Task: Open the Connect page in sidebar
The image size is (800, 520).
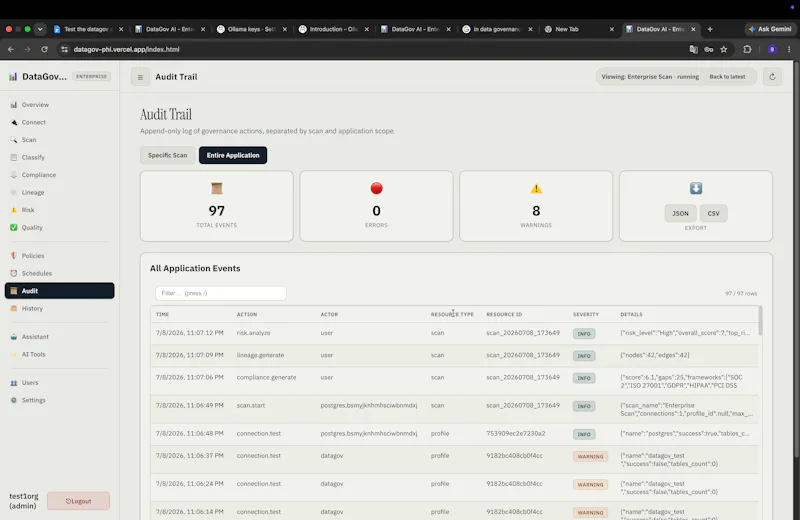Action: click(33, 122)
